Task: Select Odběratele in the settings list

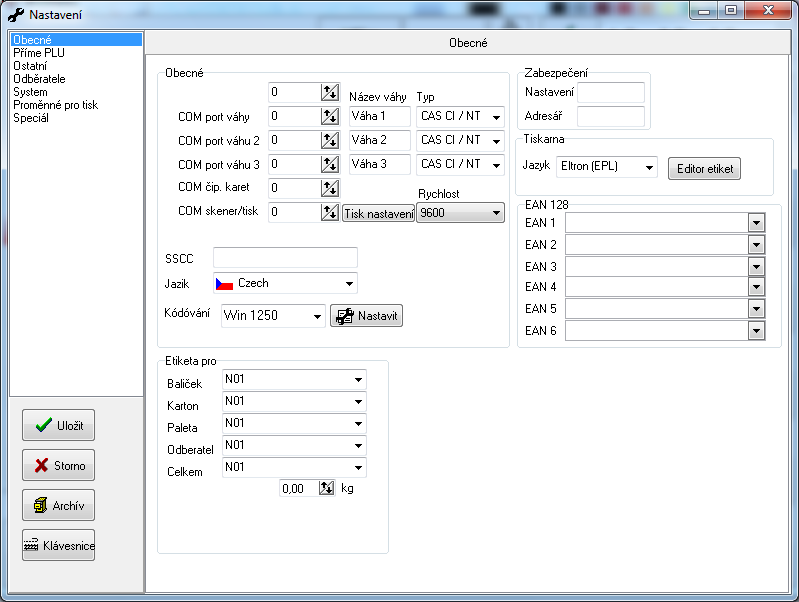Action: coord(41,79)
